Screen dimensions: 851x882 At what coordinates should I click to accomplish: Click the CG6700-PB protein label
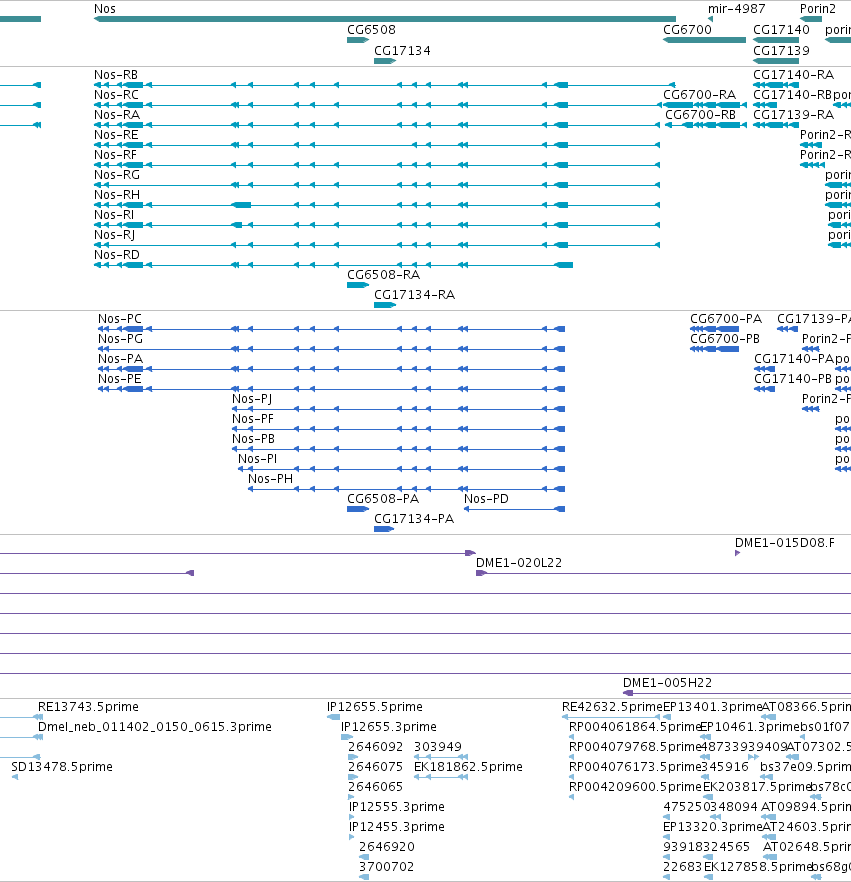[x=725, y=339]
